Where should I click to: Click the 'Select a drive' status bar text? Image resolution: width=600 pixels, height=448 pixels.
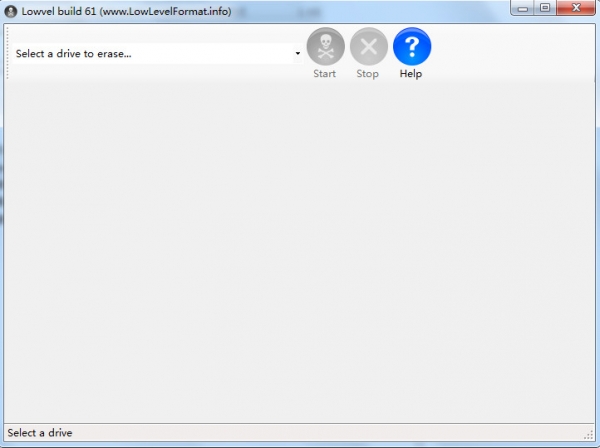40,433
